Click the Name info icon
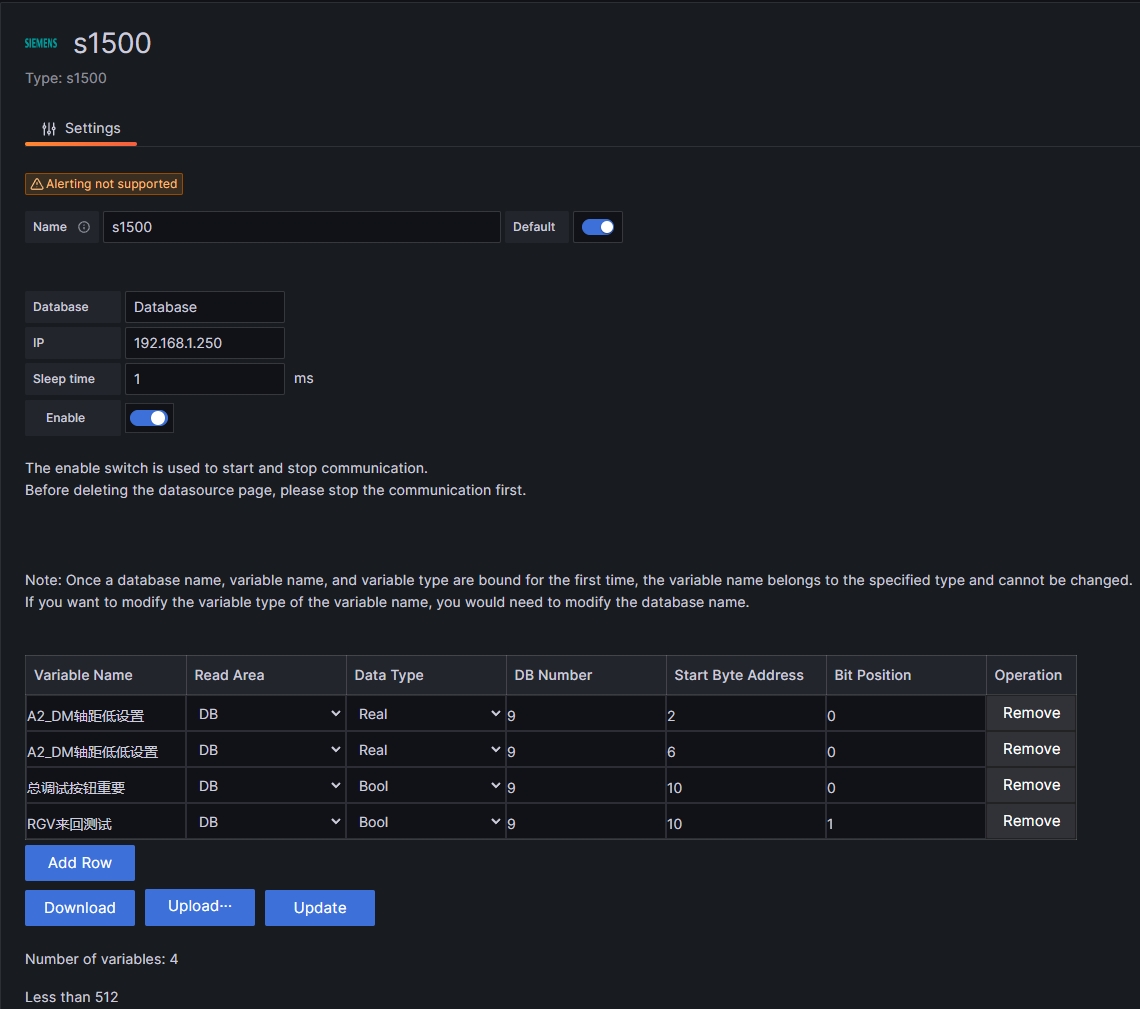 (84, 227)
